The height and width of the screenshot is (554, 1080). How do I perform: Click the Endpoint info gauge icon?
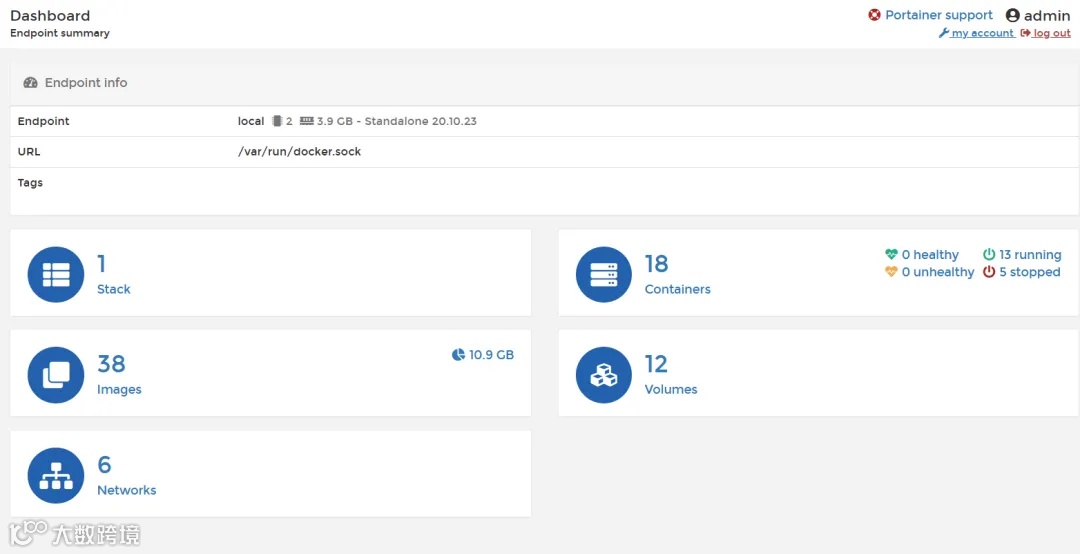30,83
